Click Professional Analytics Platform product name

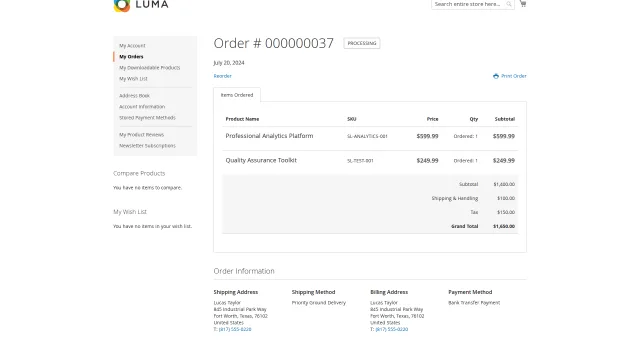269,136
